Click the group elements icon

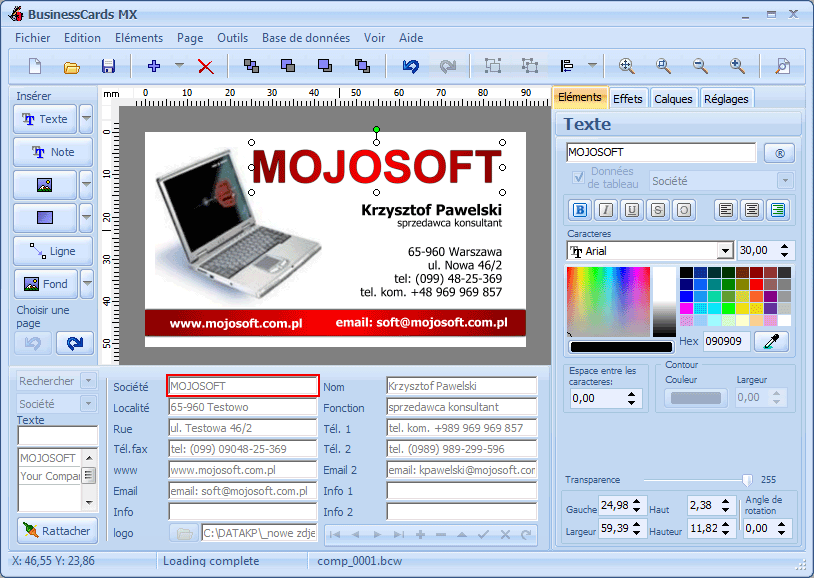[493, 66]
